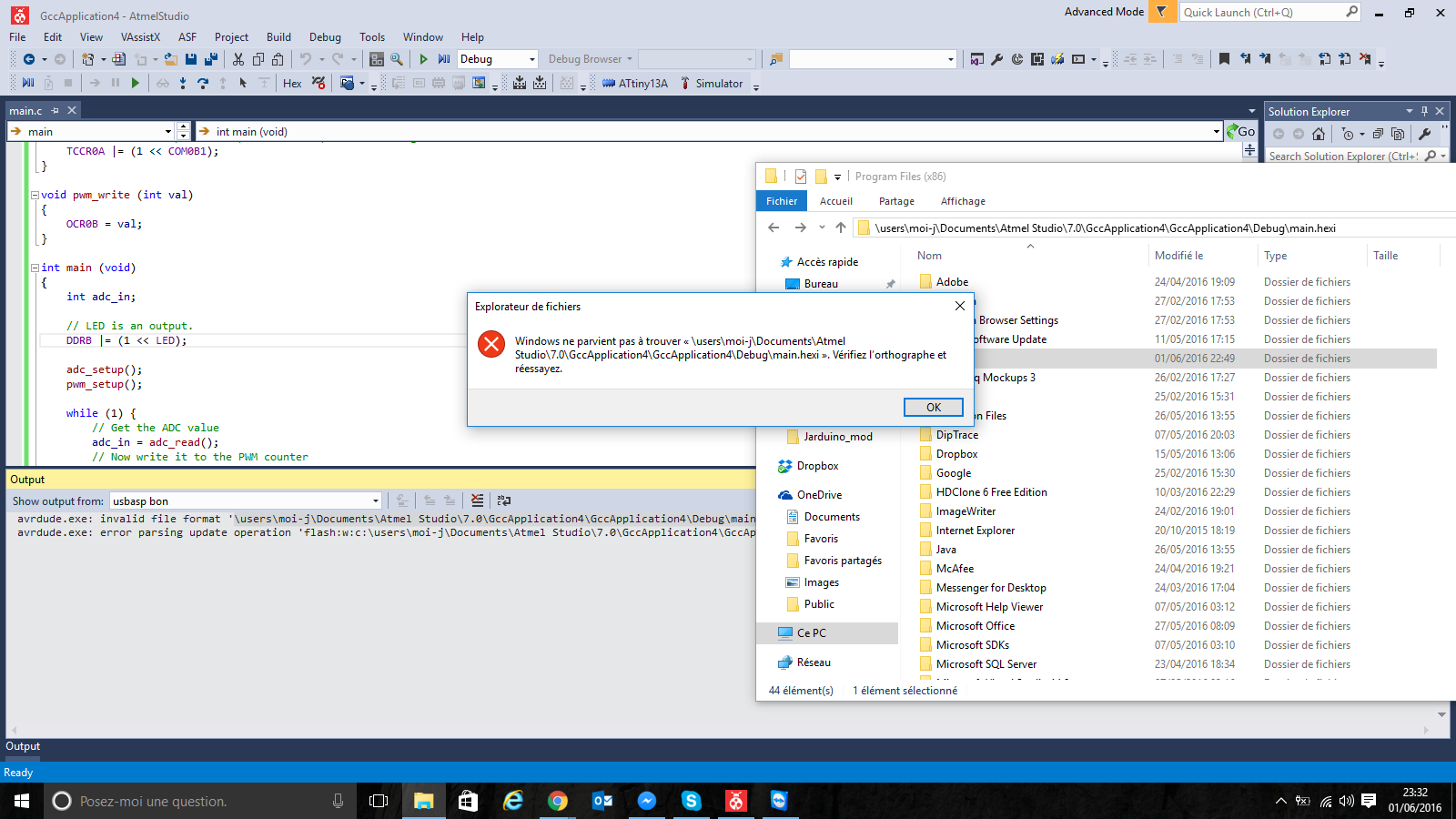
Task: Open the VAssistX menu
Action: [x=140, y=37]
